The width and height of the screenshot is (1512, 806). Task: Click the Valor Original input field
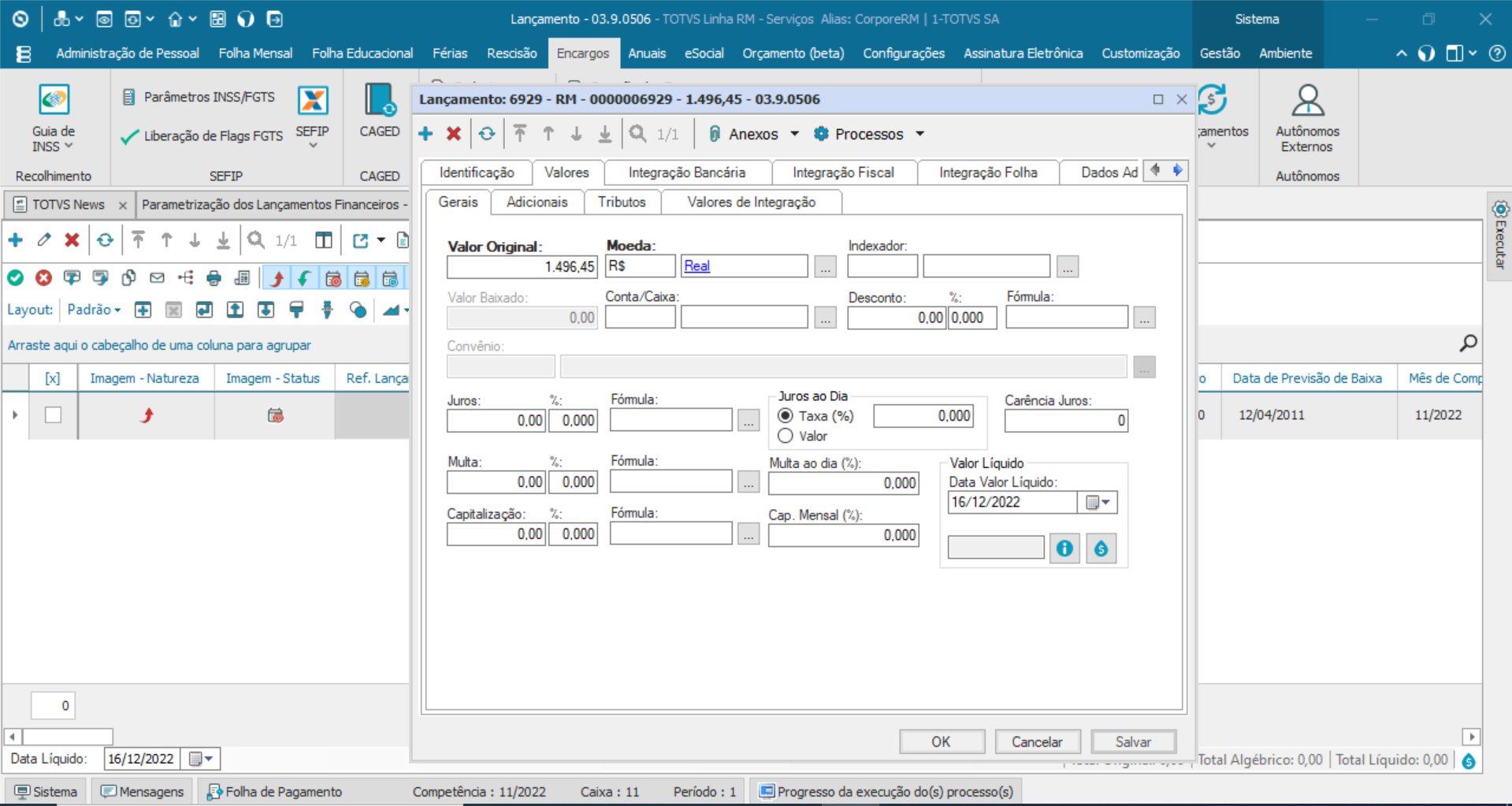pos(522,267)
